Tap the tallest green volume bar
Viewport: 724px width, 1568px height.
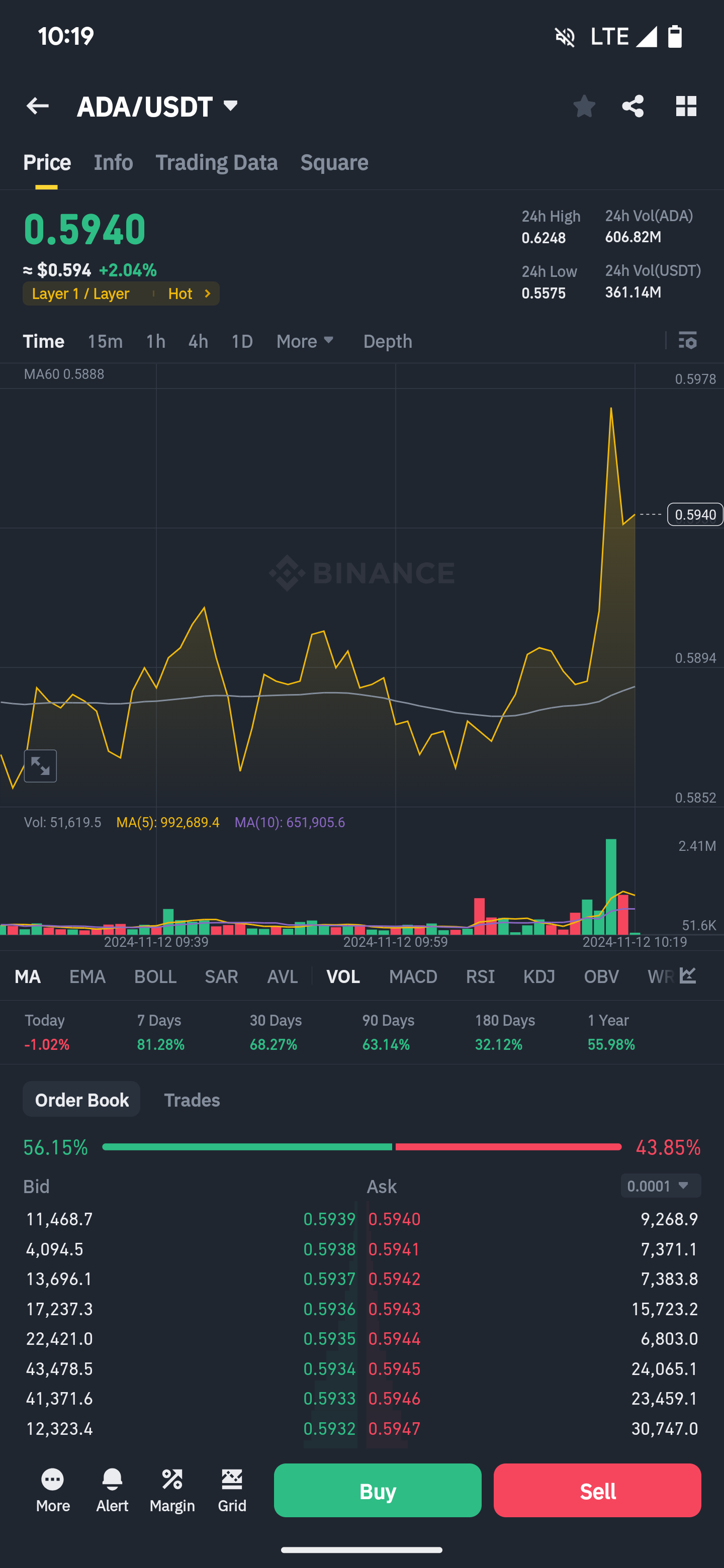click(611, 886)
